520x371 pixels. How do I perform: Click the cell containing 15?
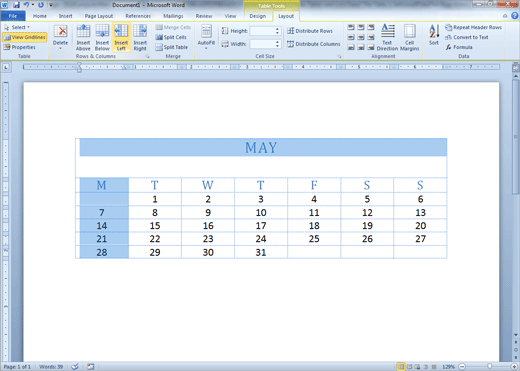click(x=155, y=226)
